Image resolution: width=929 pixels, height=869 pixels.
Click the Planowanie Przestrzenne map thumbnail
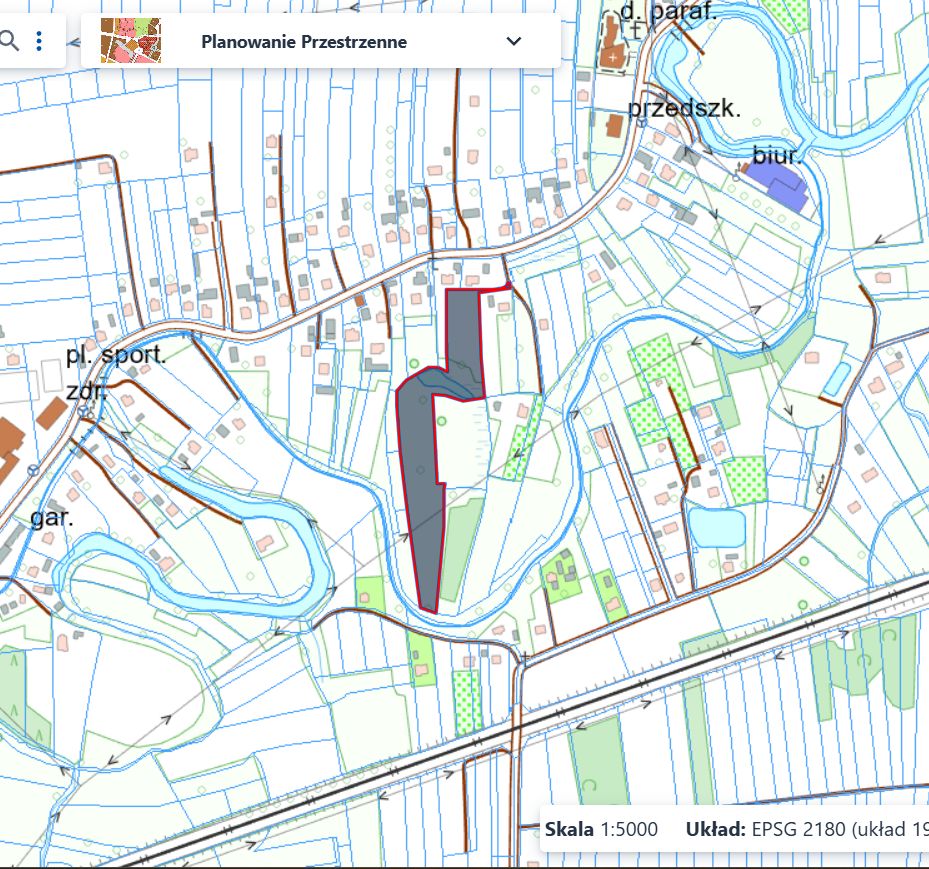point(131,40)
